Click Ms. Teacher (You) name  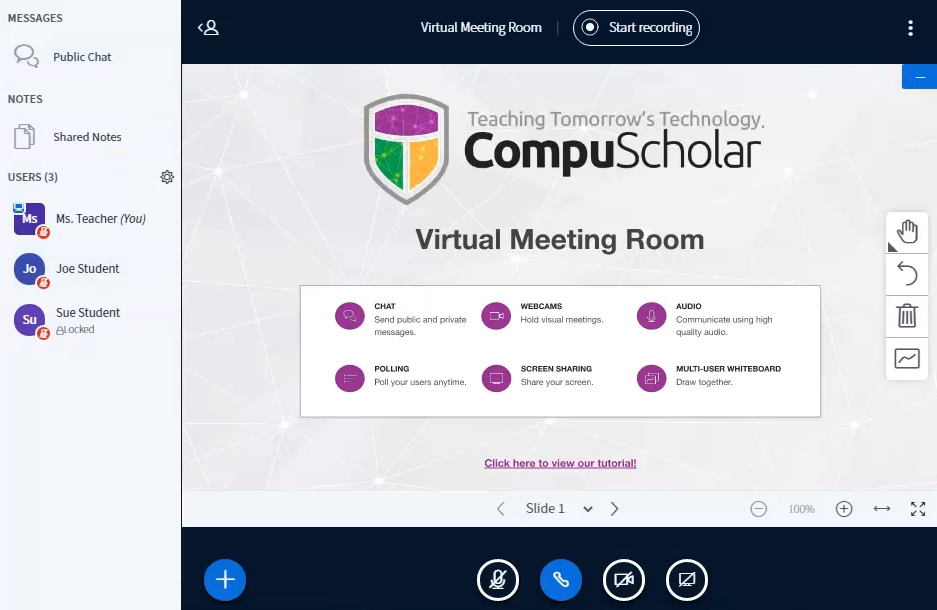[101, 219]
